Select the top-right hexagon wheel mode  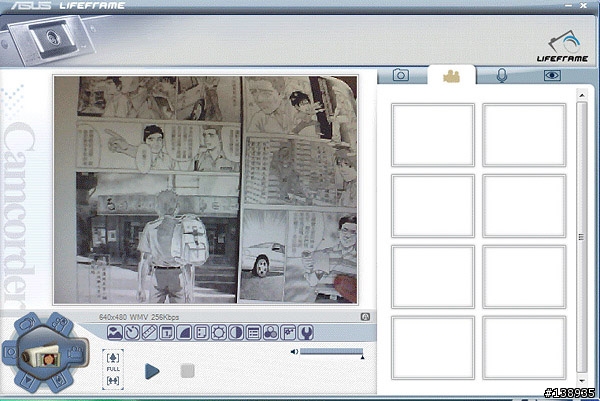tap(60, 324)
